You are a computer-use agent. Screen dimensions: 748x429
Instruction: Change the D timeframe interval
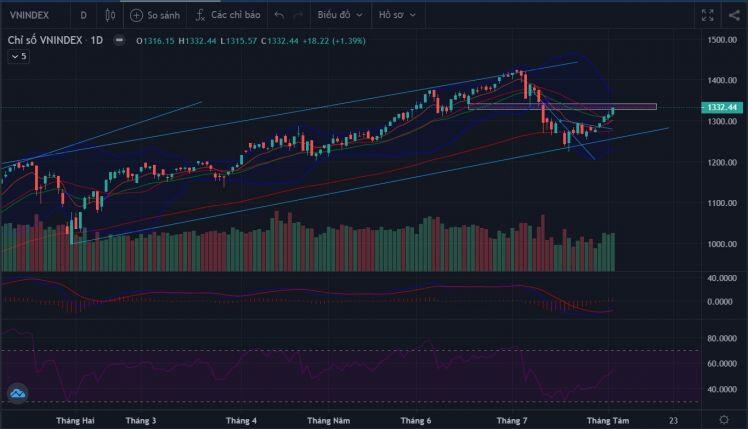pos(83,15)
